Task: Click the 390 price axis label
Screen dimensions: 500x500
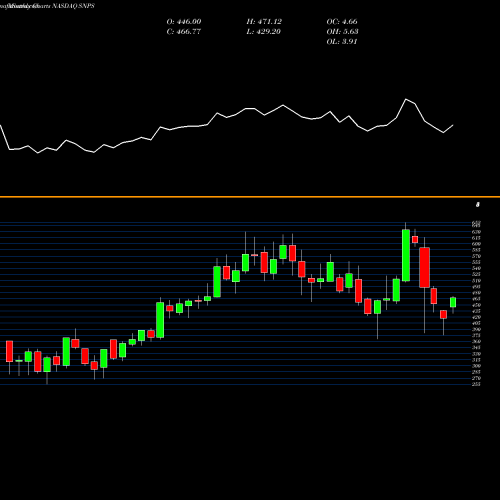Action: coord(476,329)
